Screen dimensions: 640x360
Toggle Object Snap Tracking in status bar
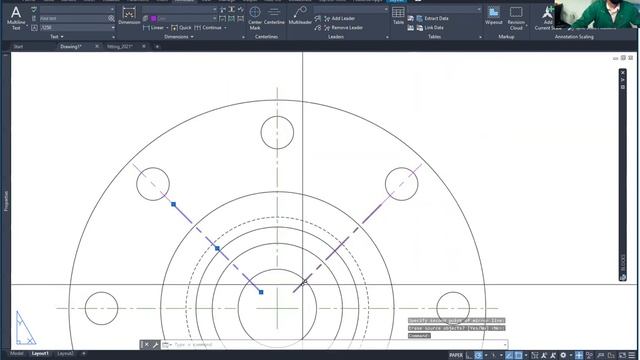[x=509, y=356]
